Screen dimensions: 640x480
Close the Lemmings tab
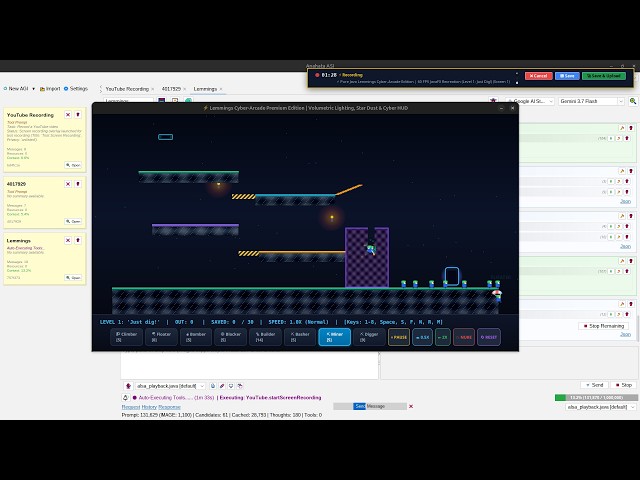(221, 89)
